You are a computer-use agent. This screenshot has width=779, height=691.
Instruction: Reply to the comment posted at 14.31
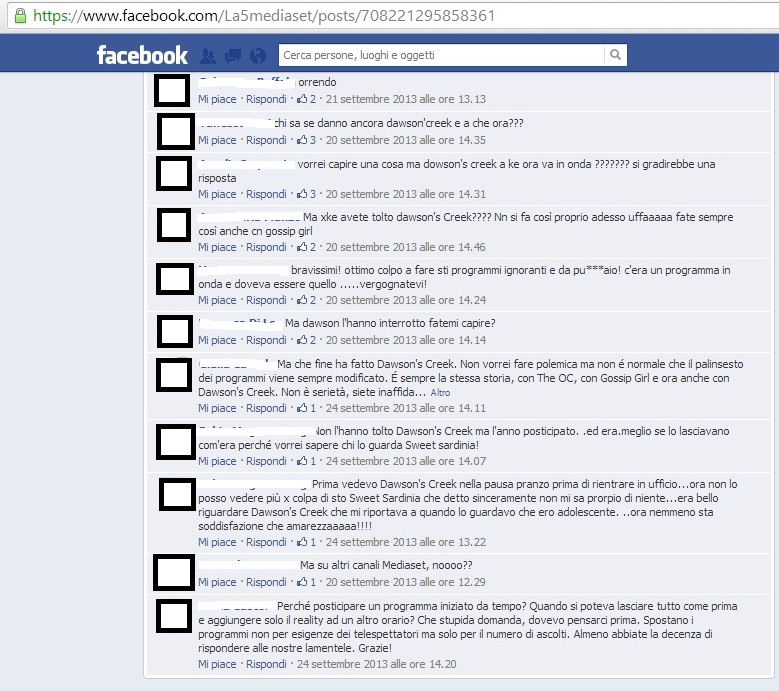(x=266, y=194)
